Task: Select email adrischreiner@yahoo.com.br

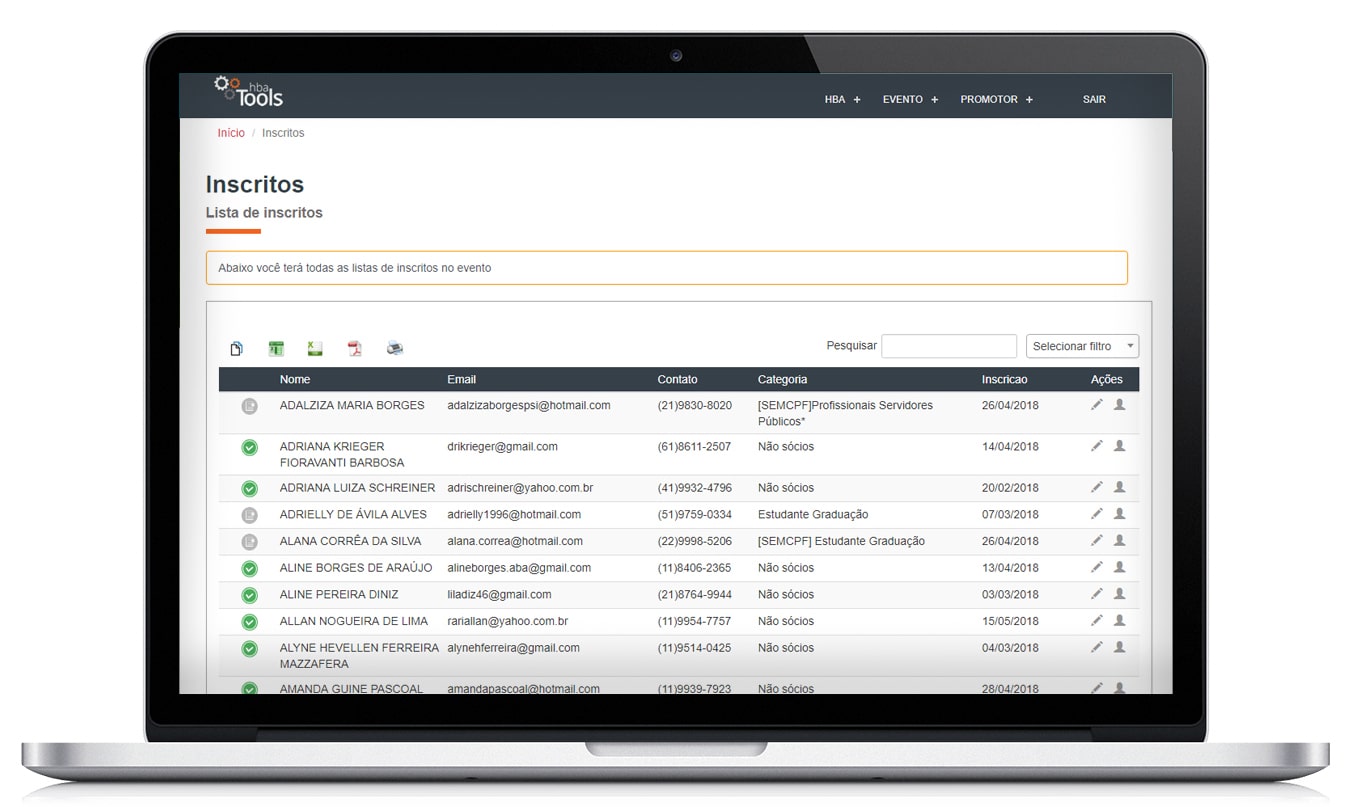Action: click(520, 488)
